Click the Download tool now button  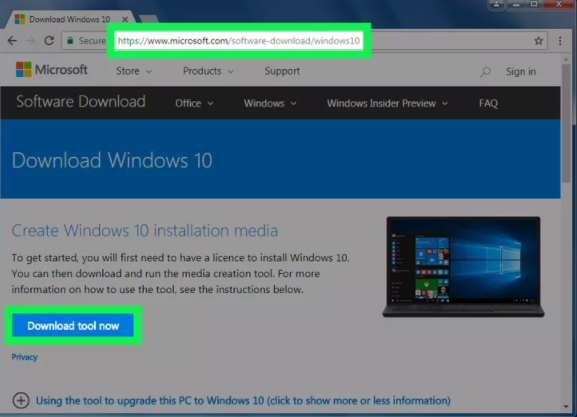tap(73, 325)
